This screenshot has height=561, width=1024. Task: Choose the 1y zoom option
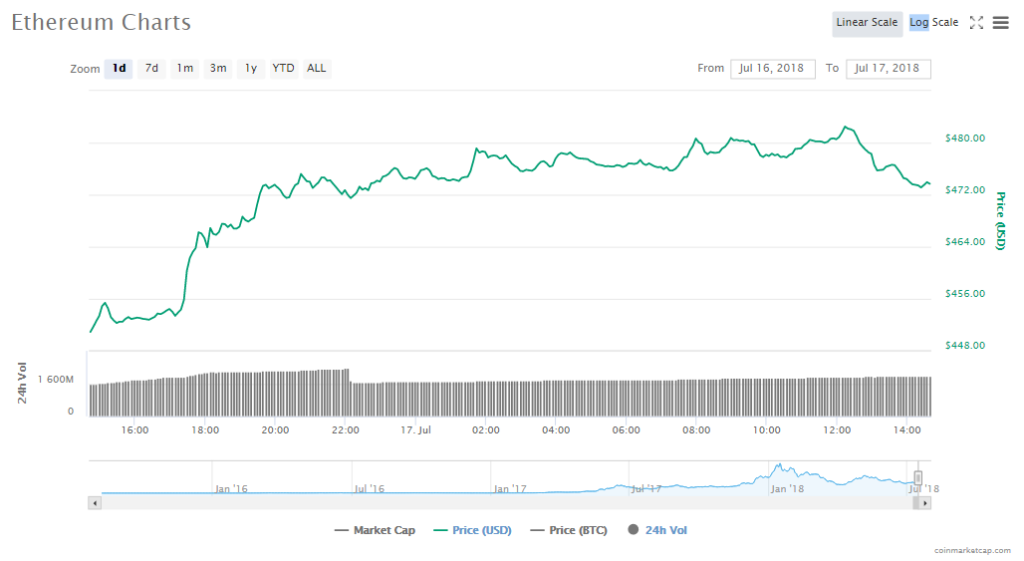pyautogui.click(x=251, y=68)
